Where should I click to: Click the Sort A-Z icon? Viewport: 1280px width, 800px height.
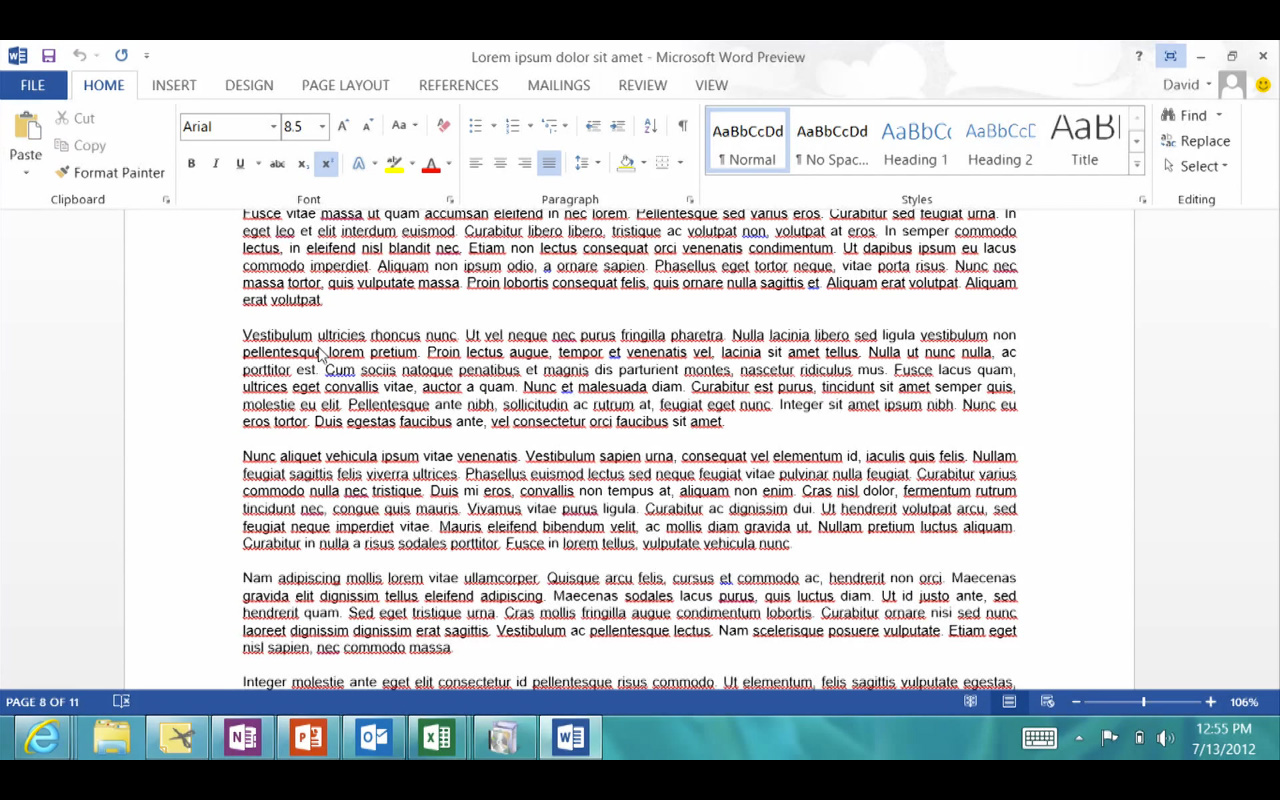[651, 126]
